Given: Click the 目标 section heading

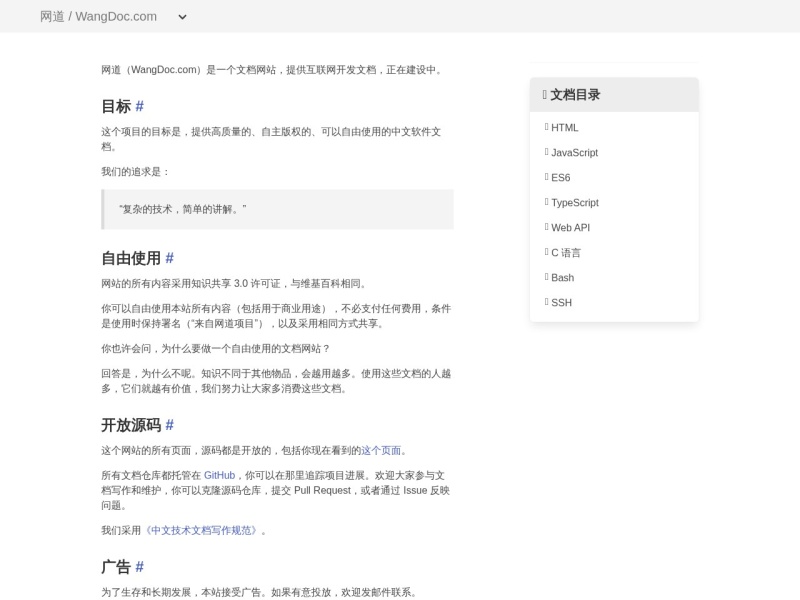Looking at the screenshot, I should (116, 106).
